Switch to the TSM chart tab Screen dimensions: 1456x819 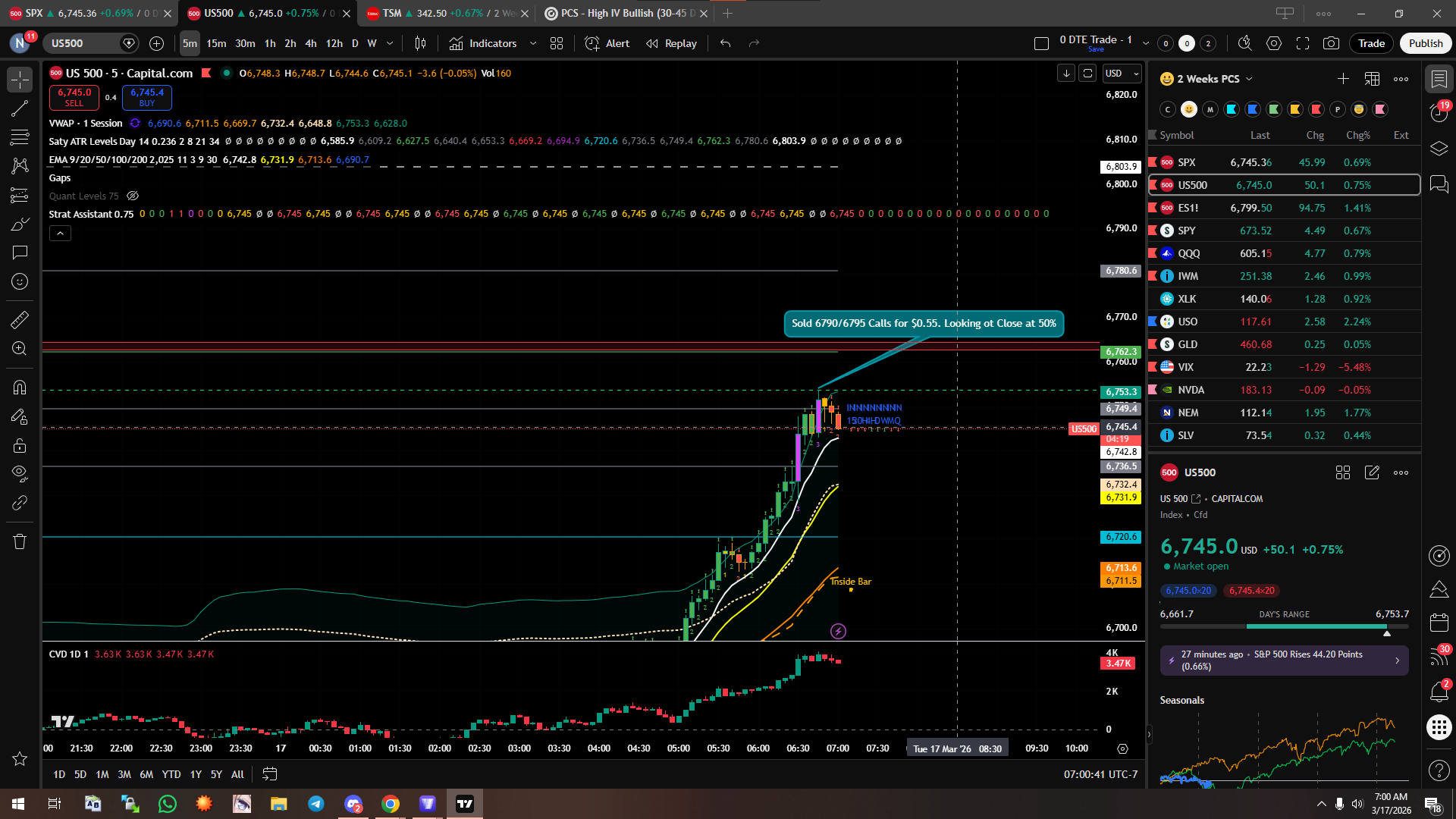coord(441,13)
